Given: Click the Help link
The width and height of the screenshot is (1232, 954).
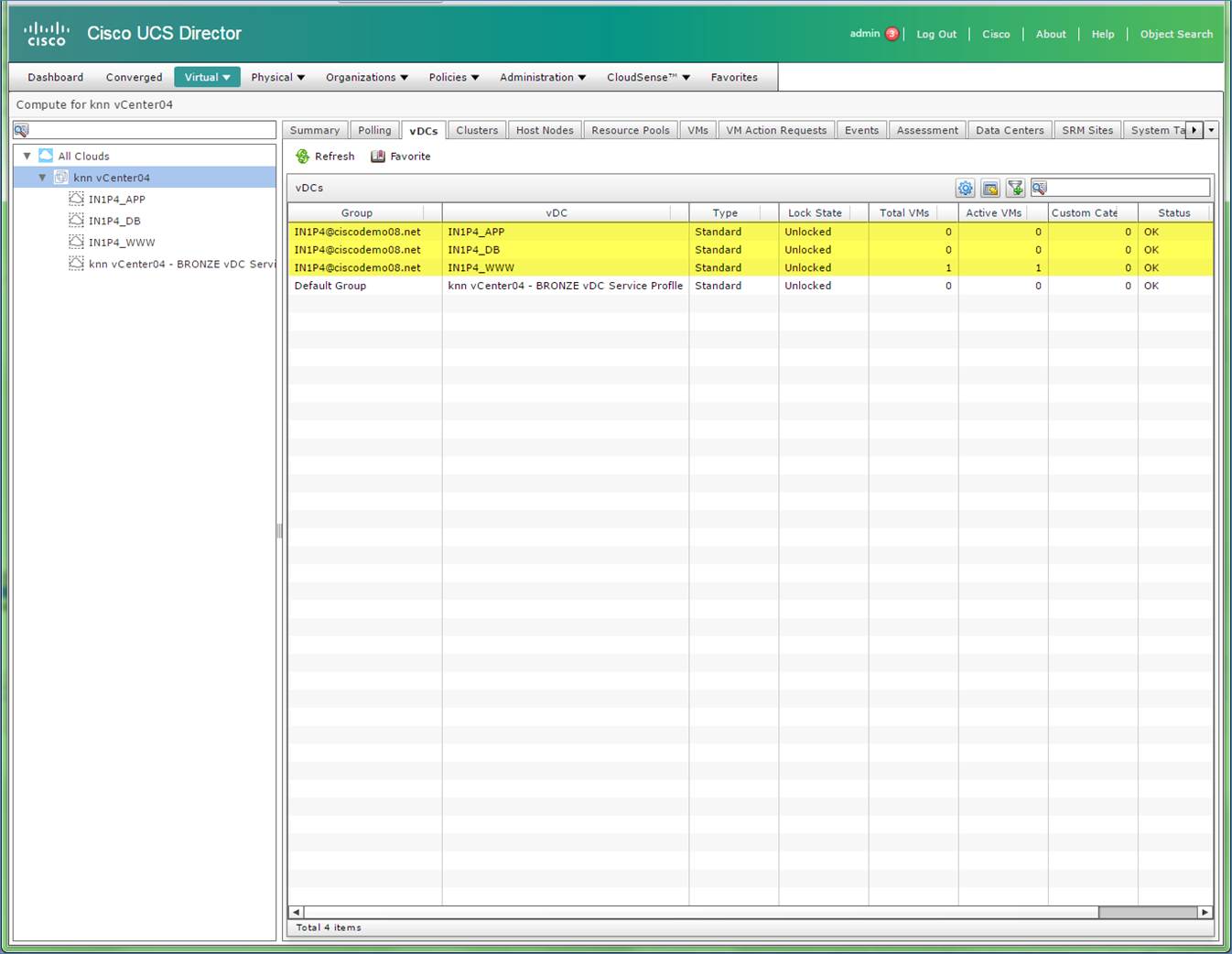Looking at the screenshot, I should pyautogui.click(x=1103, y=34).
